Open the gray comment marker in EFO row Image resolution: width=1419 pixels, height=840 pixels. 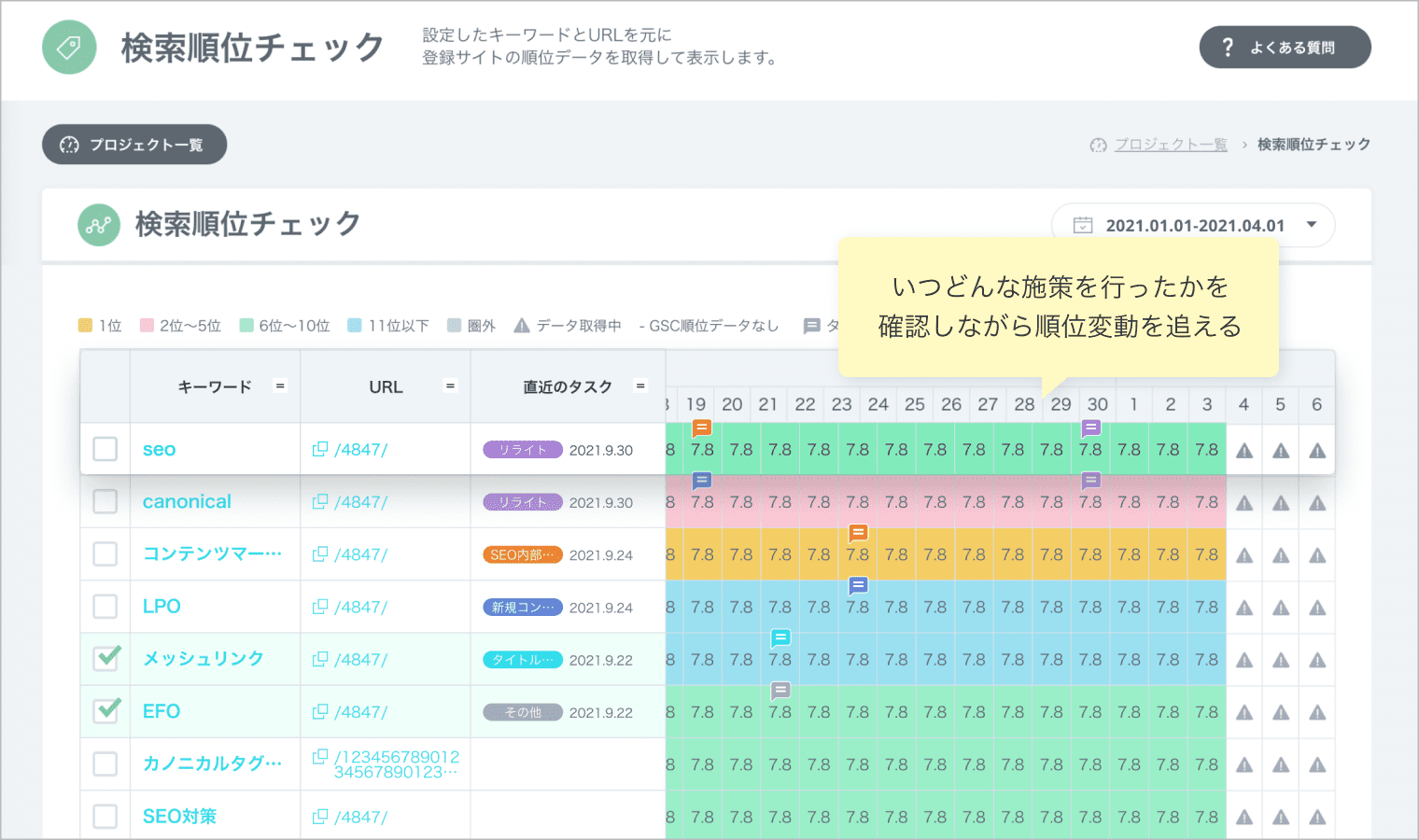[780, 691]
